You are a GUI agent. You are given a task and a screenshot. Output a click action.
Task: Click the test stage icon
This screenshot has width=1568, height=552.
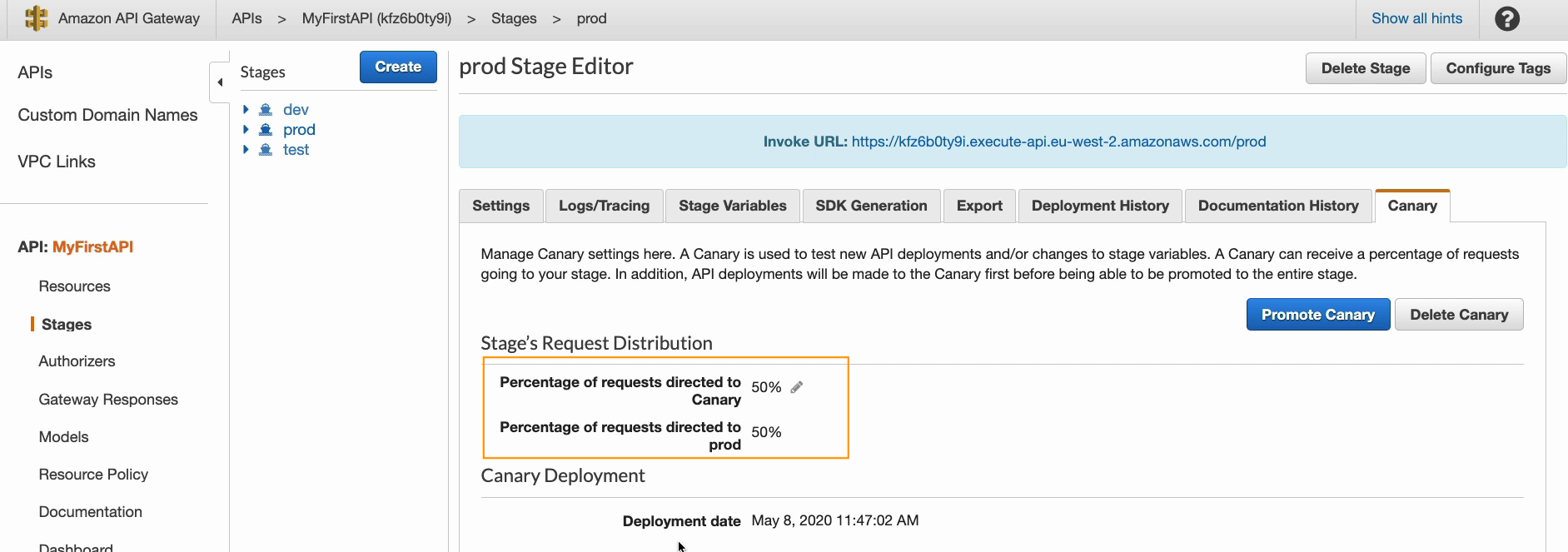click(x=266, y=150)
